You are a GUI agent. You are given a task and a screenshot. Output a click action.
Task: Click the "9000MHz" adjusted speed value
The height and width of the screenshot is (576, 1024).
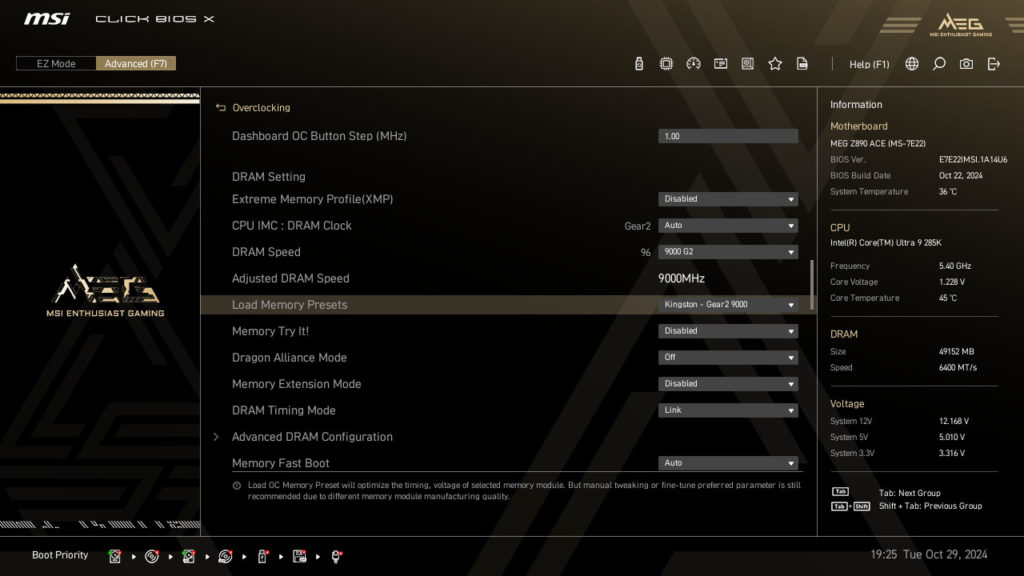[681, 278]
